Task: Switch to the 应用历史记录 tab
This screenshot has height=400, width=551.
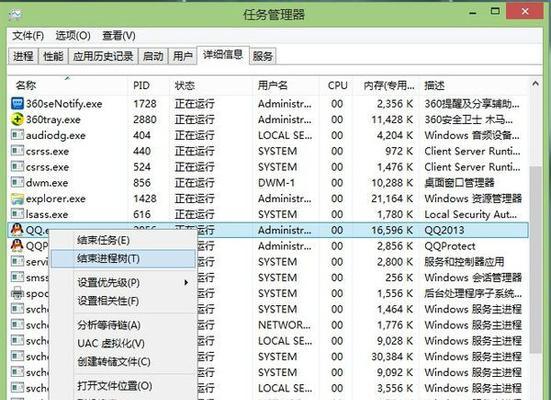Action: [103, 56]
